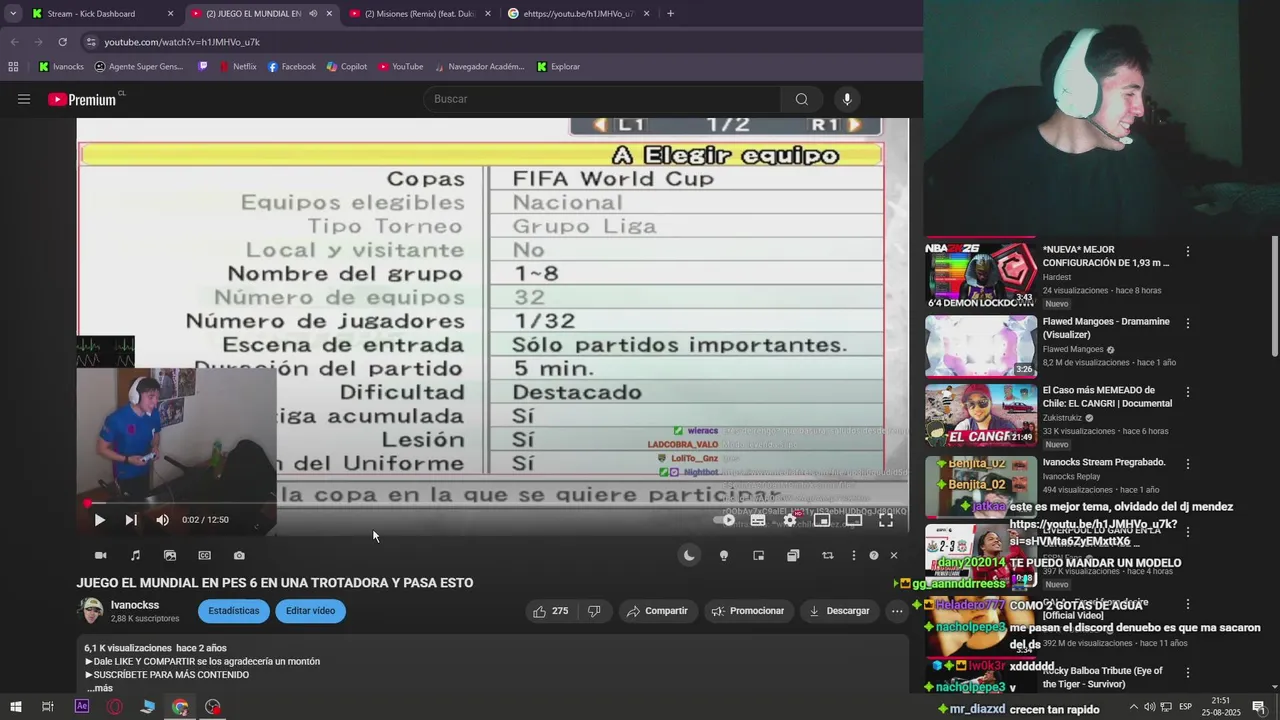Viewport: 1280px width, 720px height.
Task: Open options for Flawed Mangoes - Dramamine video
Action: pyautogui.click(x=1188, y=323)
